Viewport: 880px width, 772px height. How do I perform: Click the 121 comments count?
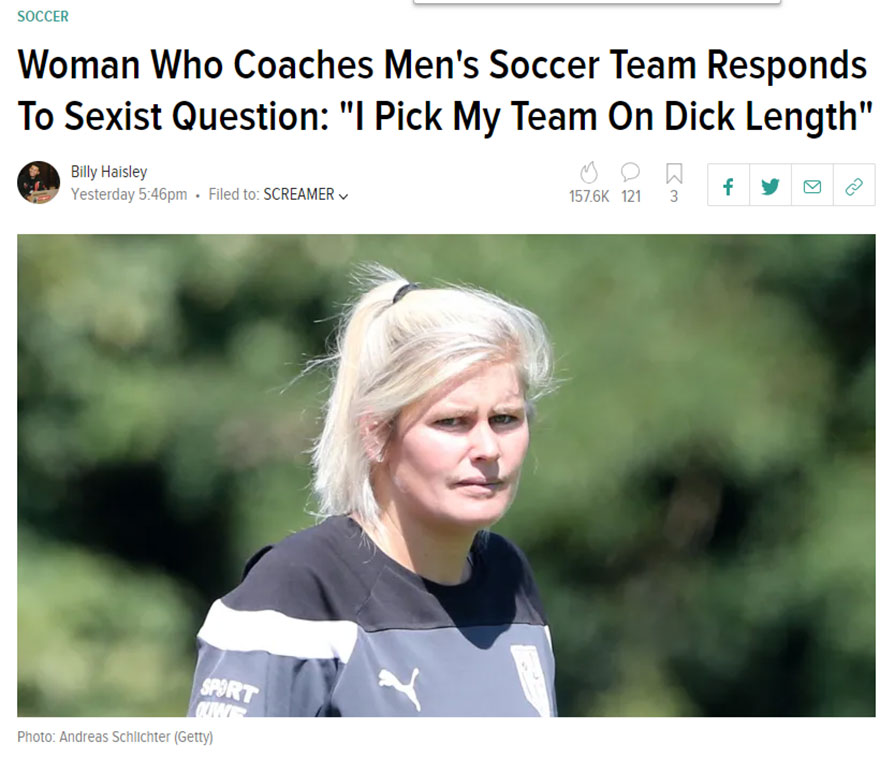(631, 197)
